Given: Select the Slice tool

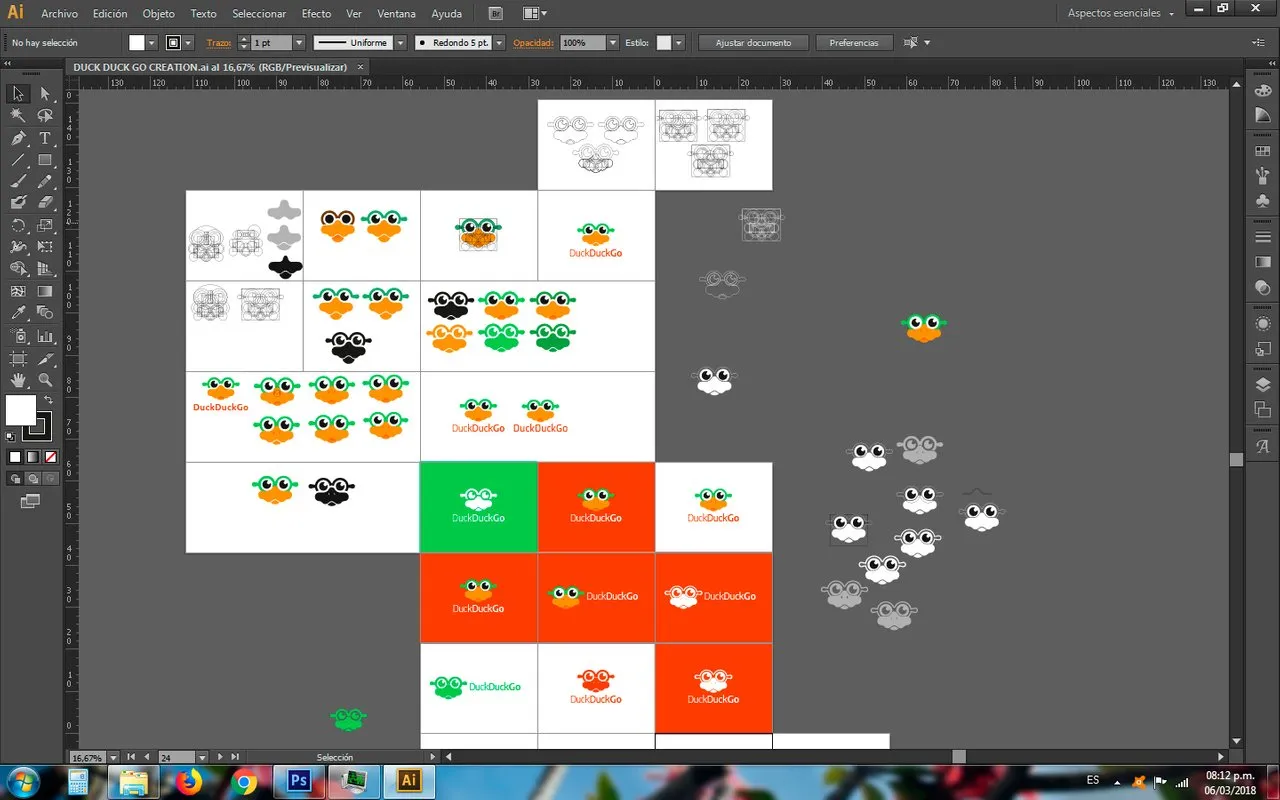Looking at the screenshot, I should point(45,358).
